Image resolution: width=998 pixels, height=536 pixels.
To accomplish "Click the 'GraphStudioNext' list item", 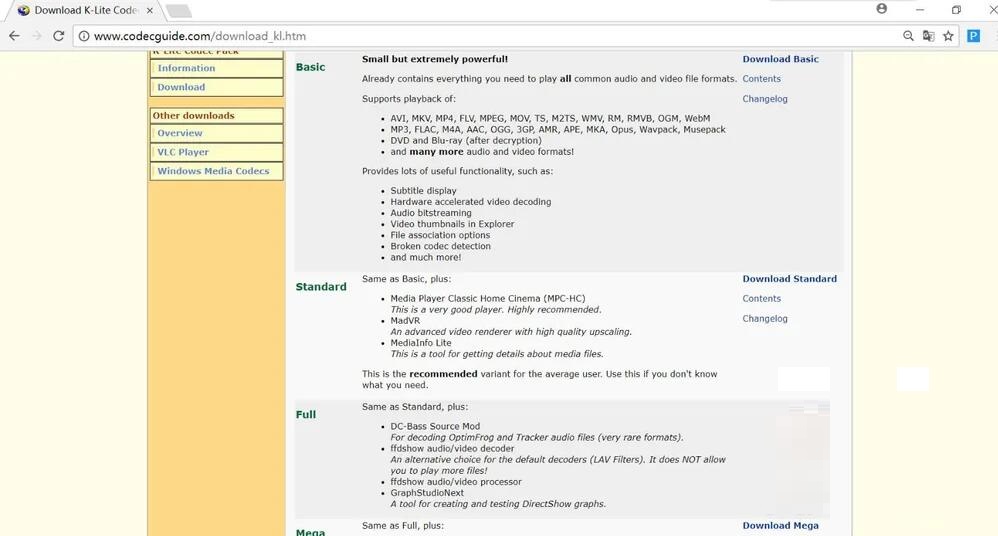I will click(x=427, y=493).
